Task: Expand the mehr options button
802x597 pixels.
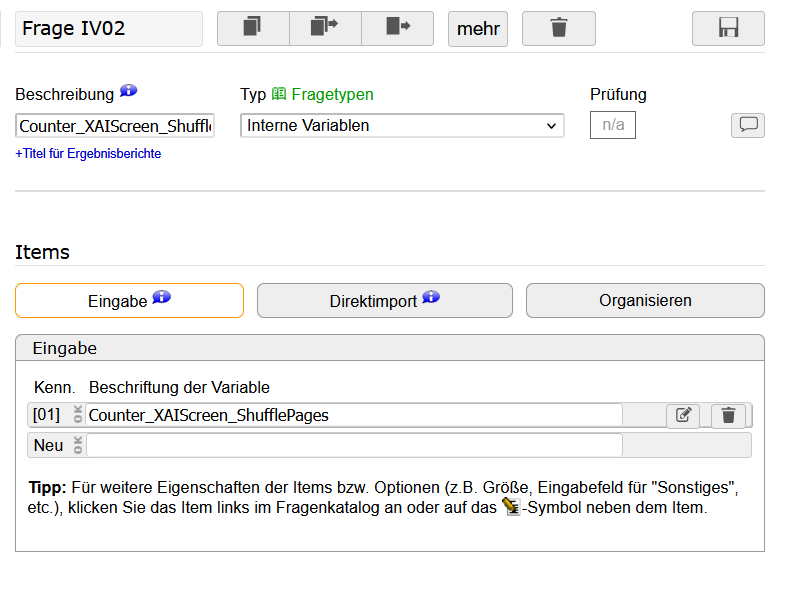Action: (478, 29)
